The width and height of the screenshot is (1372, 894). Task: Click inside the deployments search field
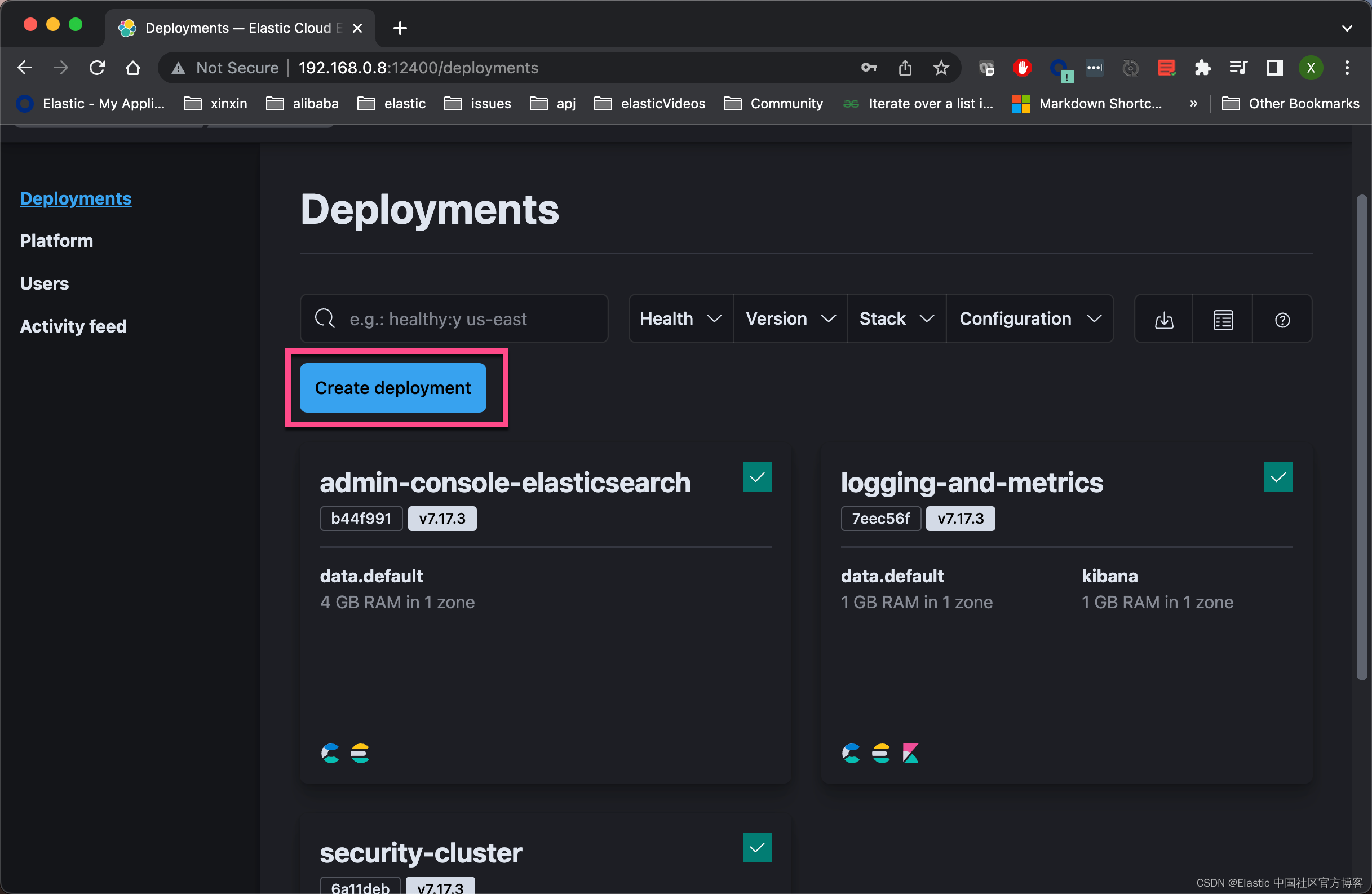point(461,318)
